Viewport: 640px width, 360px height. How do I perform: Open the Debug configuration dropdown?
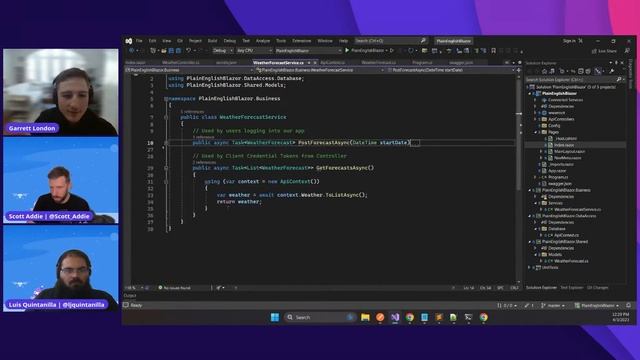(x=222, y=51)
